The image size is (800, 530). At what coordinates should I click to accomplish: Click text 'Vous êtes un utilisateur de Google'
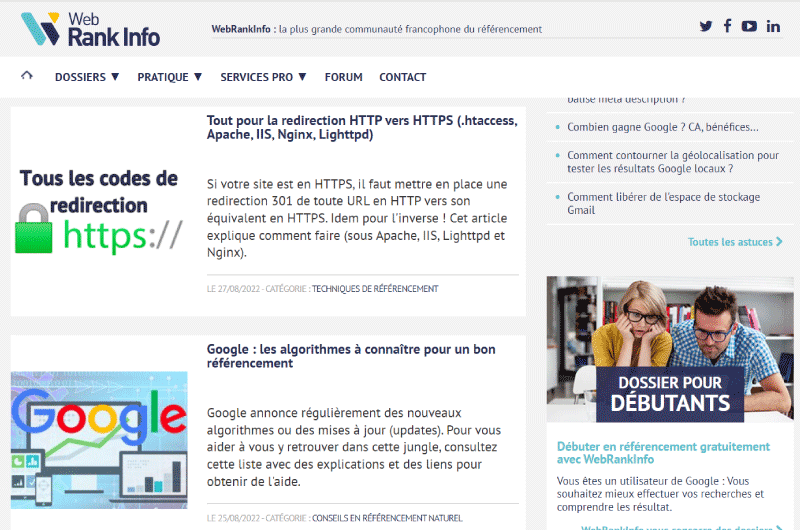(x=661, y=494)
